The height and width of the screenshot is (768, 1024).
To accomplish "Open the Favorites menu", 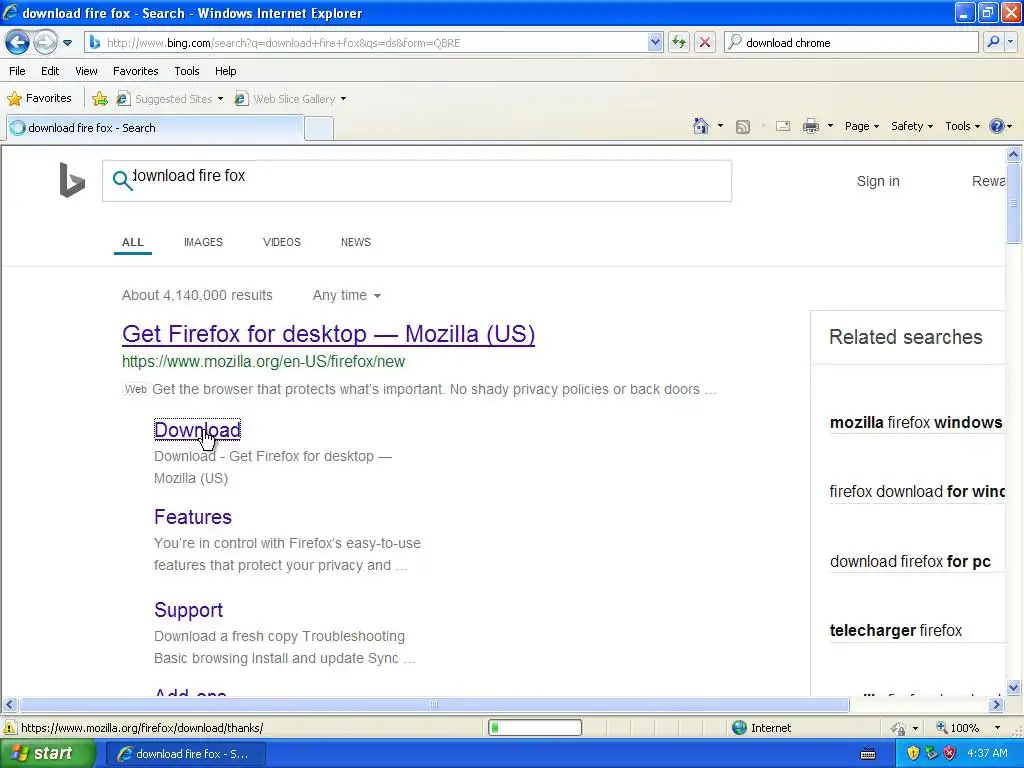I will click(x=136, y=71).
